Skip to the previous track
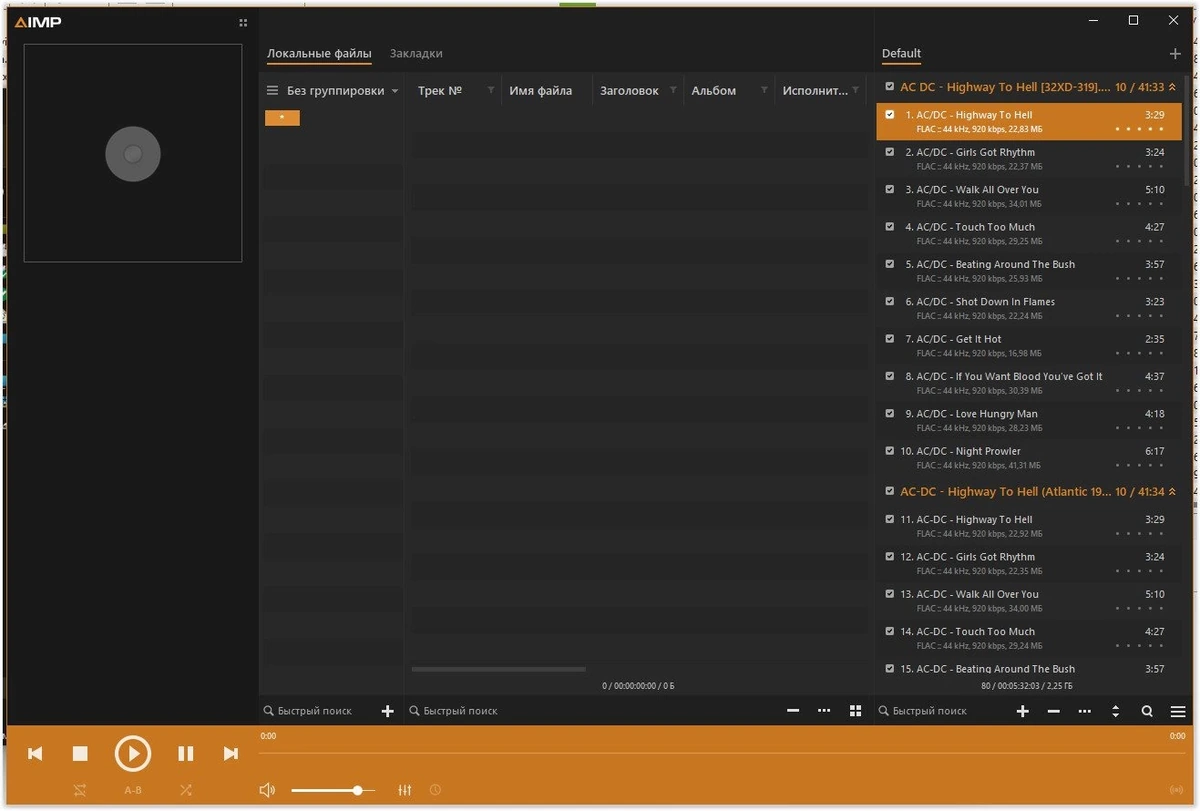Viewport: 1200px width, 811px height. point(35,754)
